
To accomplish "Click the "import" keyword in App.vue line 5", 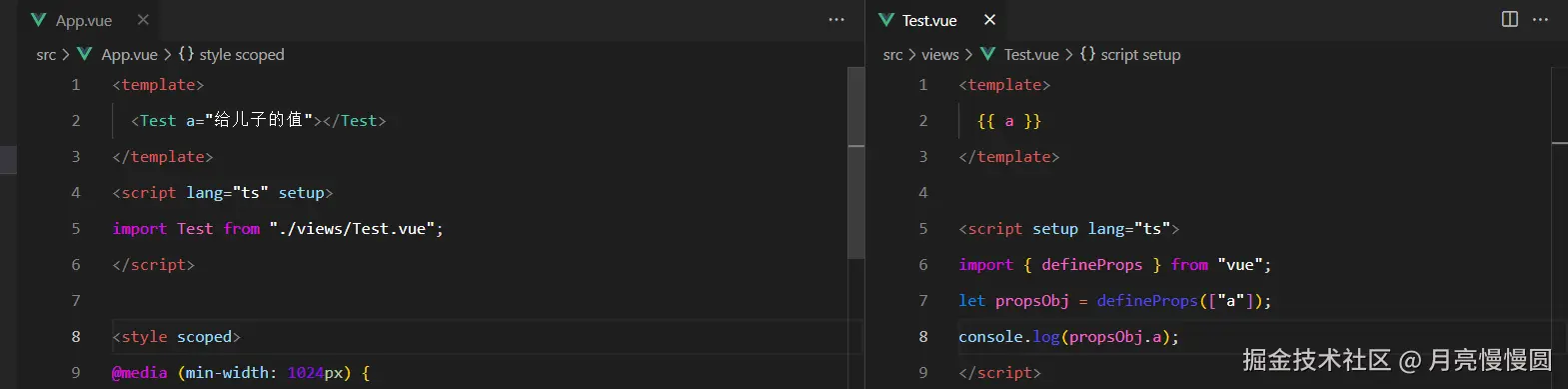I will point(139,229).
